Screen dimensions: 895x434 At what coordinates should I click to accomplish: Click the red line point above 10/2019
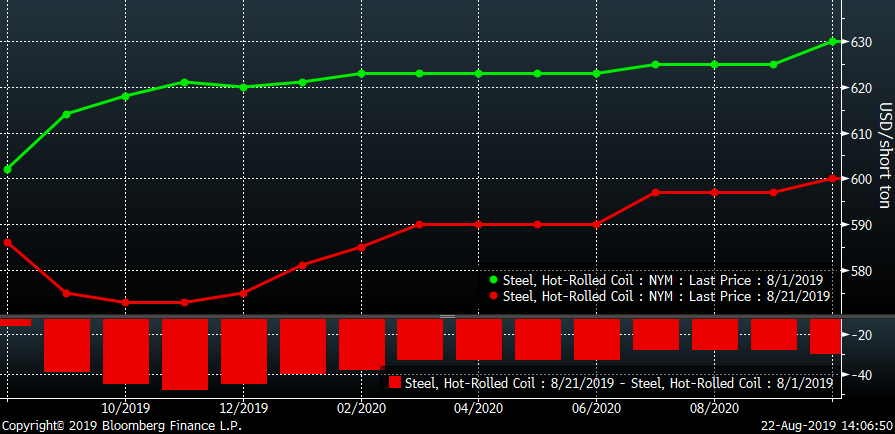125,302
